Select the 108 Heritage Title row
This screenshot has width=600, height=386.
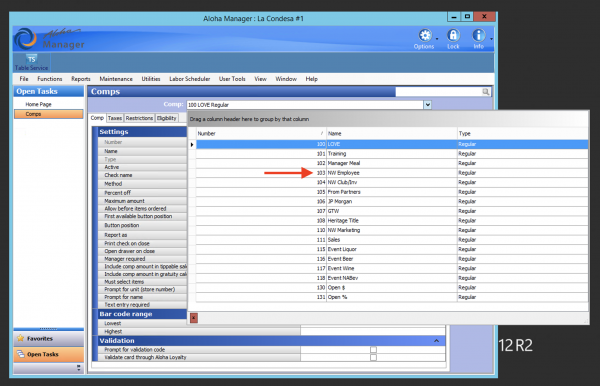tap(392, 221)
